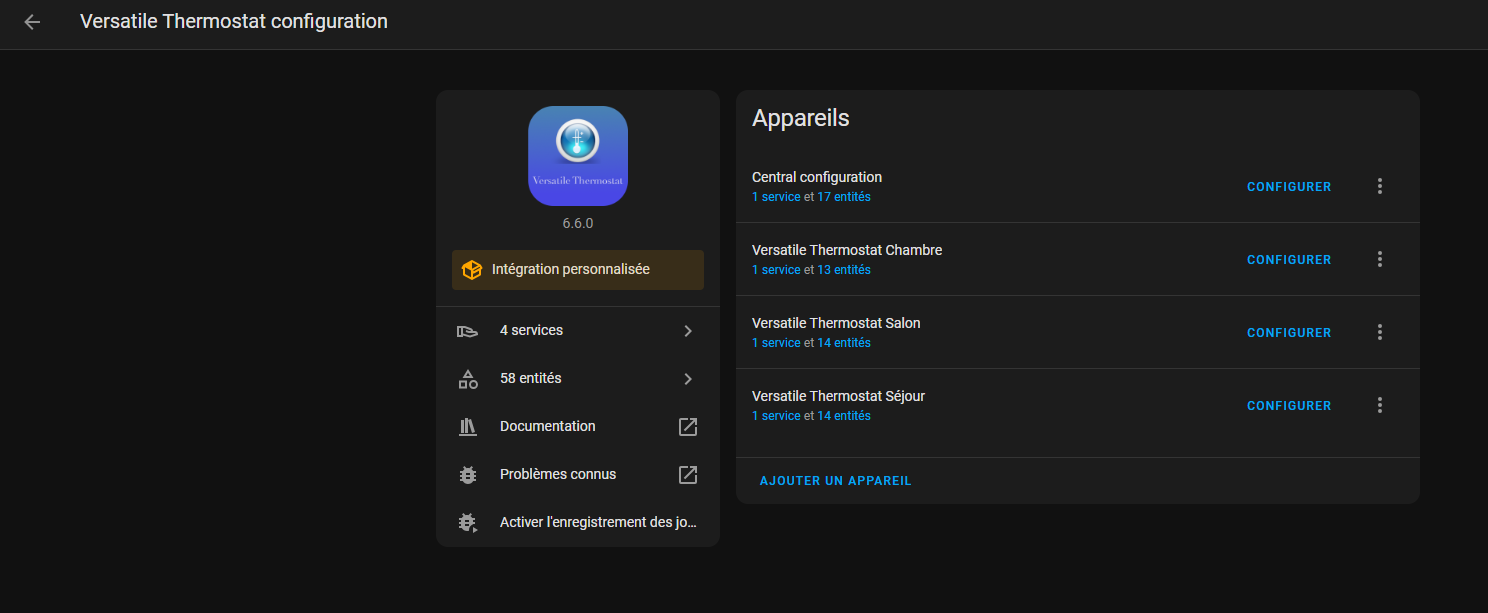Select the Versatile Thermostat Salon name

pyautogui.click(x=836, y=323)
